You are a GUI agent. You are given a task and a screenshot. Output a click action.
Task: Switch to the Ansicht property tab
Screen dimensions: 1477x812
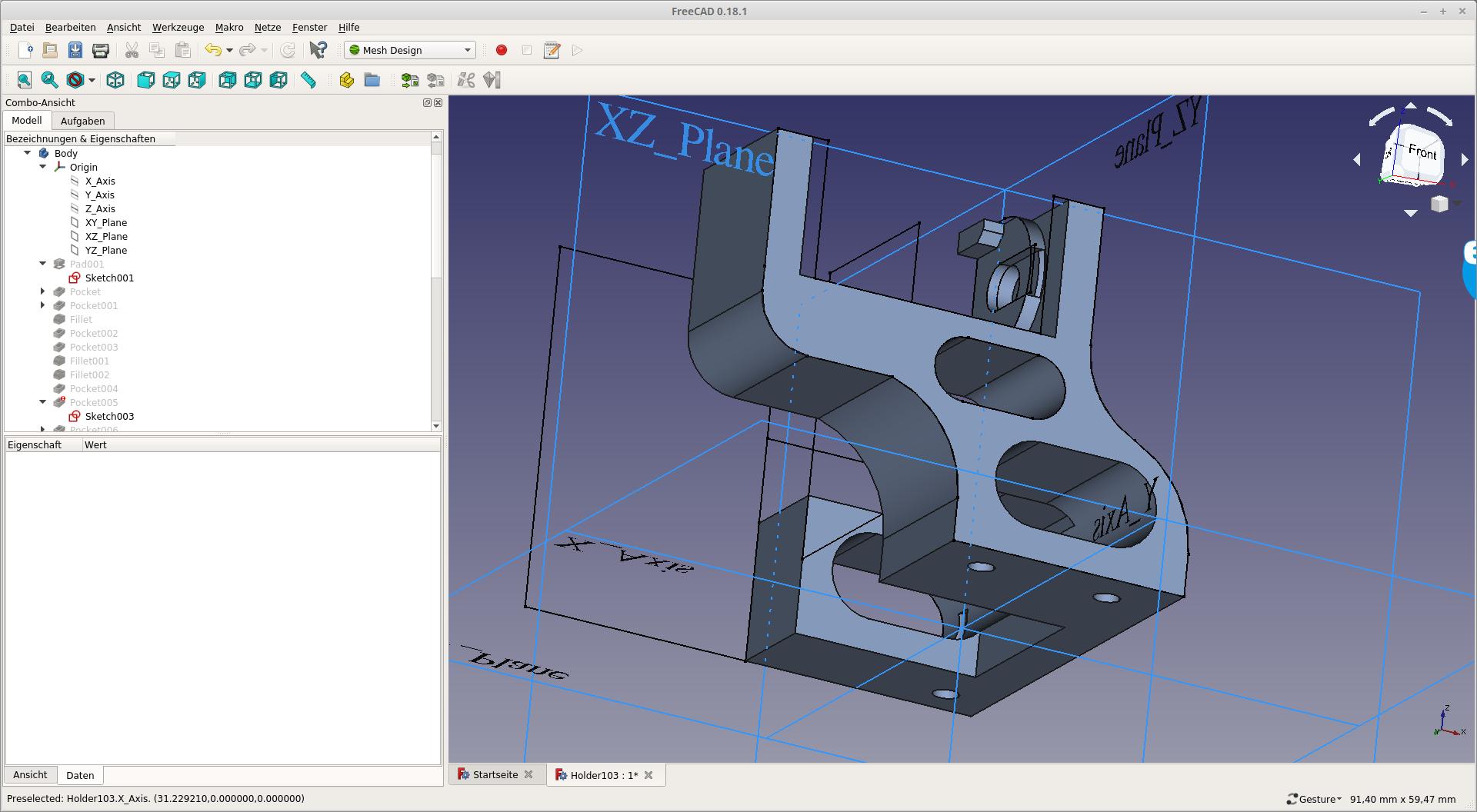30,775
